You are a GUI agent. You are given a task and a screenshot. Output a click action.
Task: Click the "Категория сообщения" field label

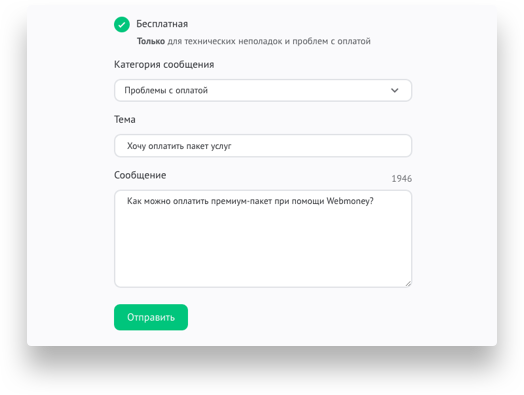(164, 64)
